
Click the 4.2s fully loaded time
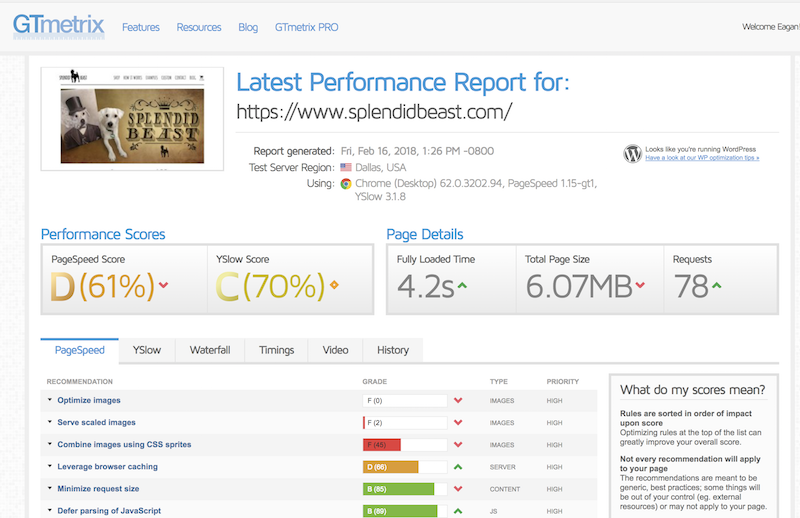[426, 286]
